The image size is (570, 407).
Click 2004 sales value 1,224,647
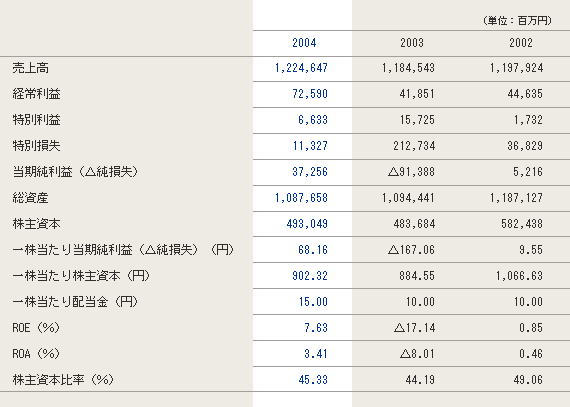301,68
